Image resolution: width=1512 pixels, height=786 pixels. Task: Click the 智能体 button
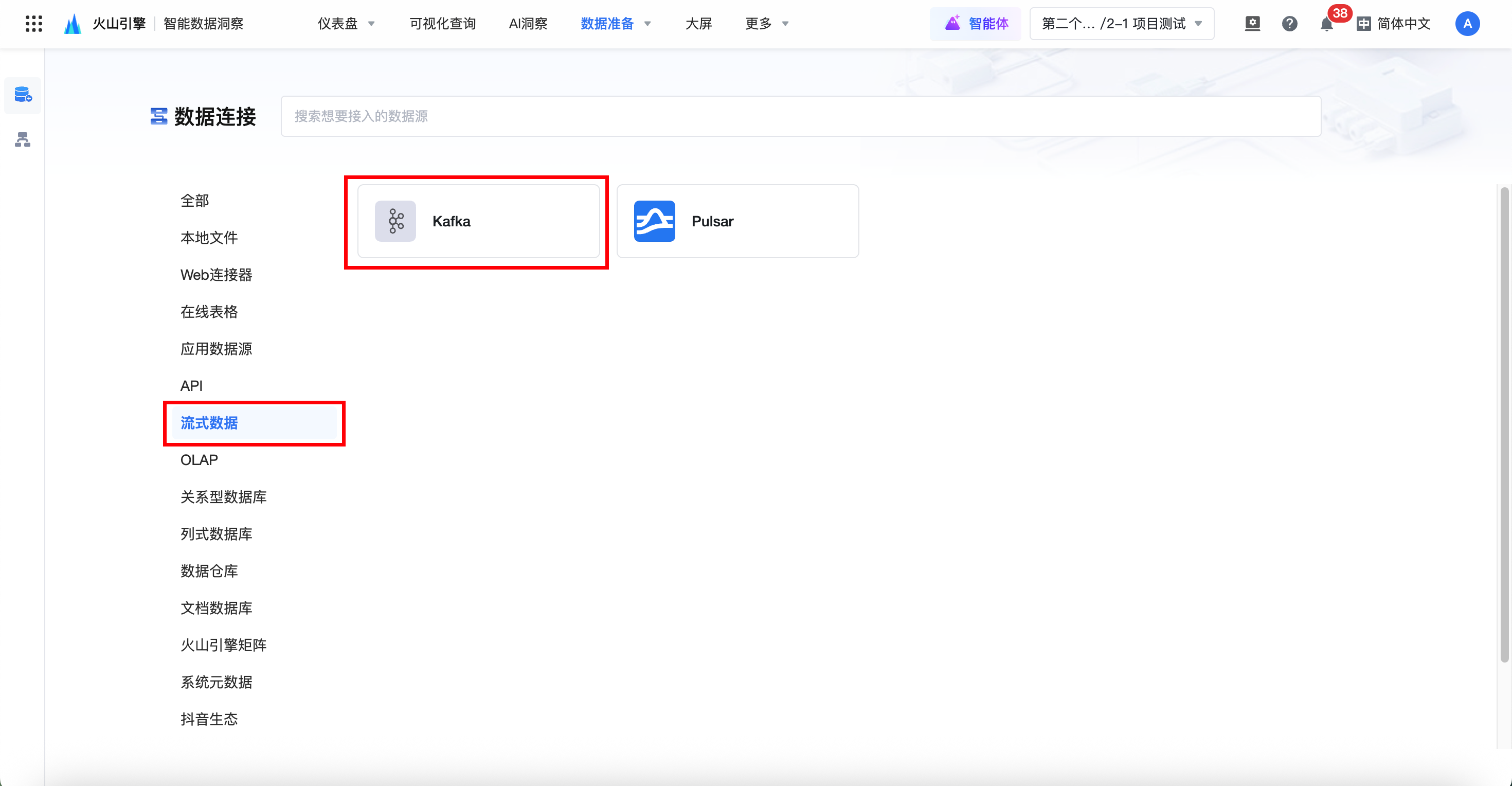point(976,24)
